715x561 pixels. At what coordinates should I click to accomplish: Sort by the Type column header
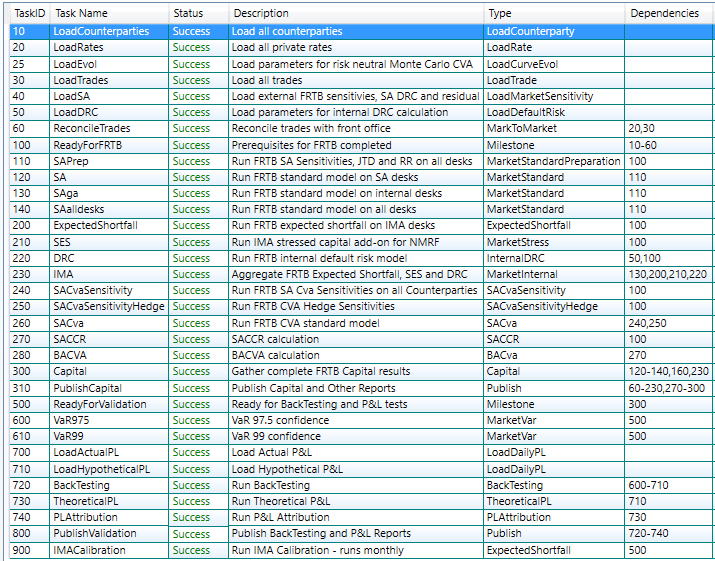tap(554, 14)
